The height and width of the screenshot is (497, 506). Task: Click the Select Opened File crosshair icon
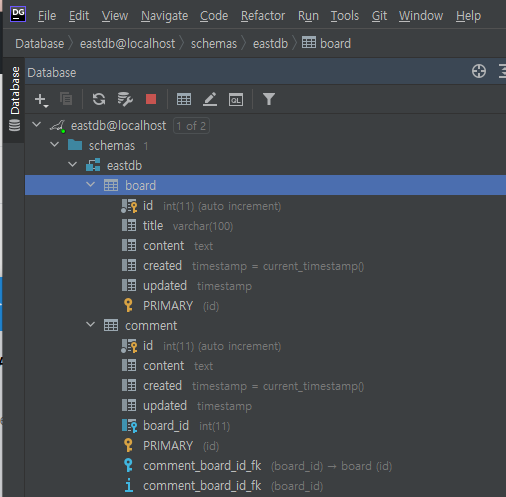(x=479, y=71)
